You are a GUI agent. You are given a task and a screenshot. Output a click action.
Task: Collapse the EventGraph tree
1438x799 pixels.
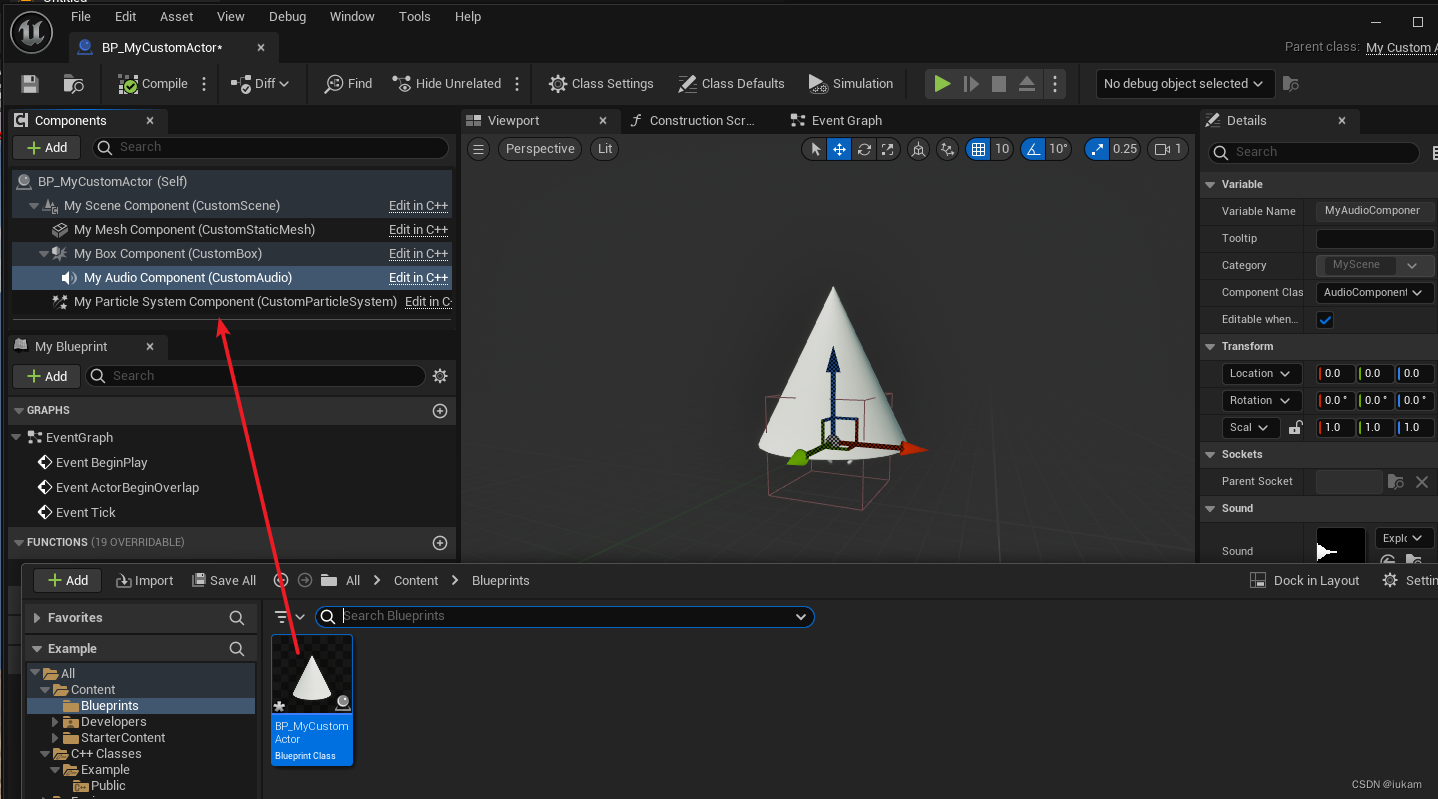[16, 438]
